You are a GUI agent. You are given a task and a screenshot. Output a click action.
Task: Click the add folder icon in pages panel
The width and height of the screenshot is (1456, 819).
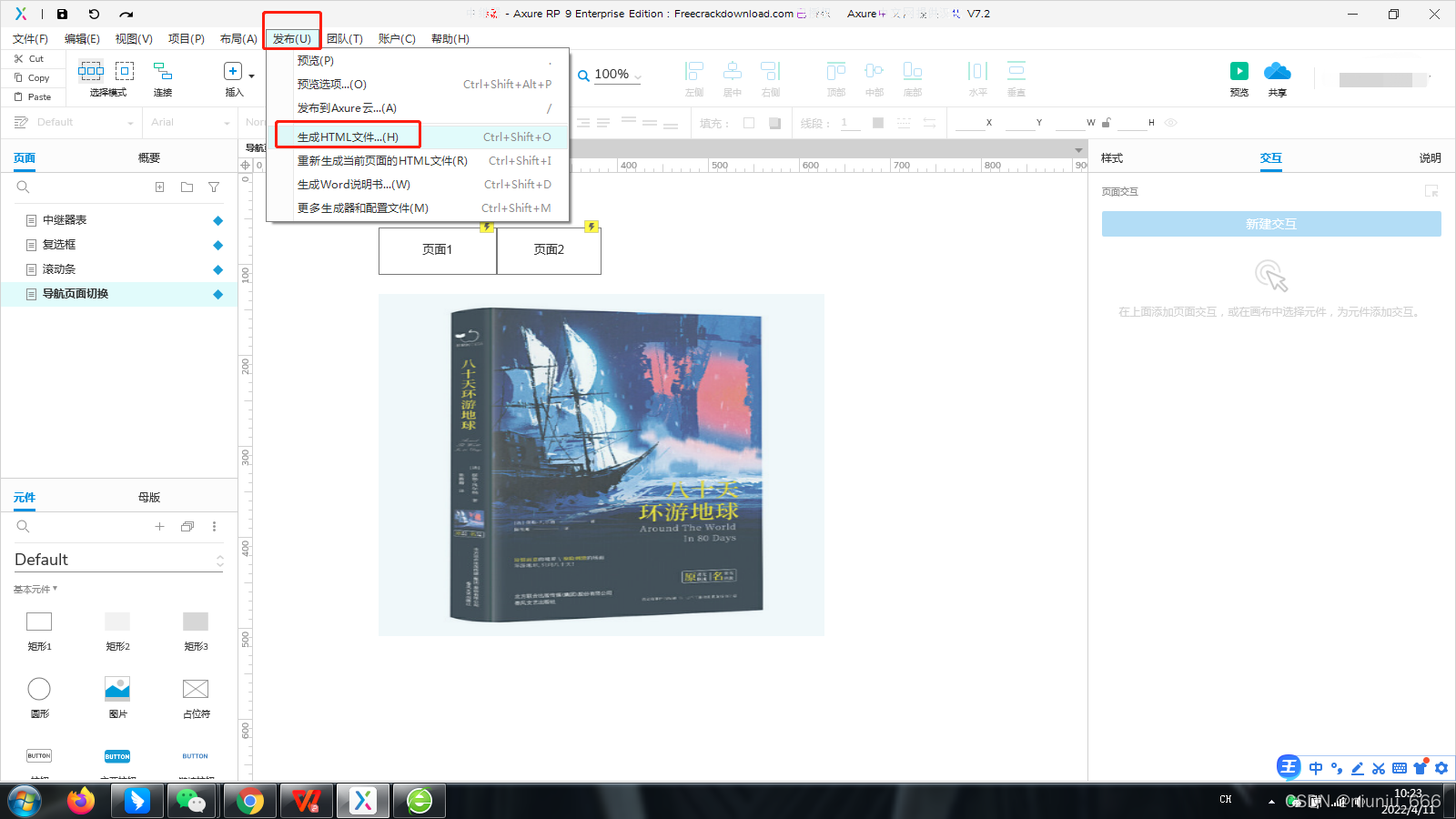[187, 187]
